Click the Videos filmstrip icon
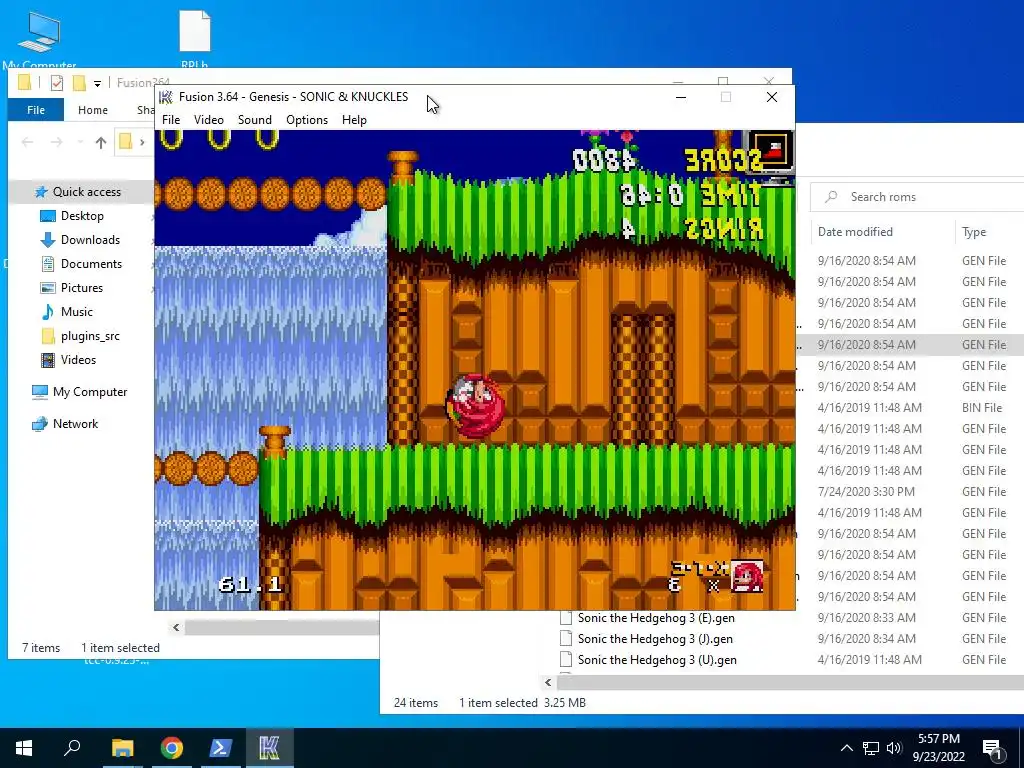 point(48,360)
